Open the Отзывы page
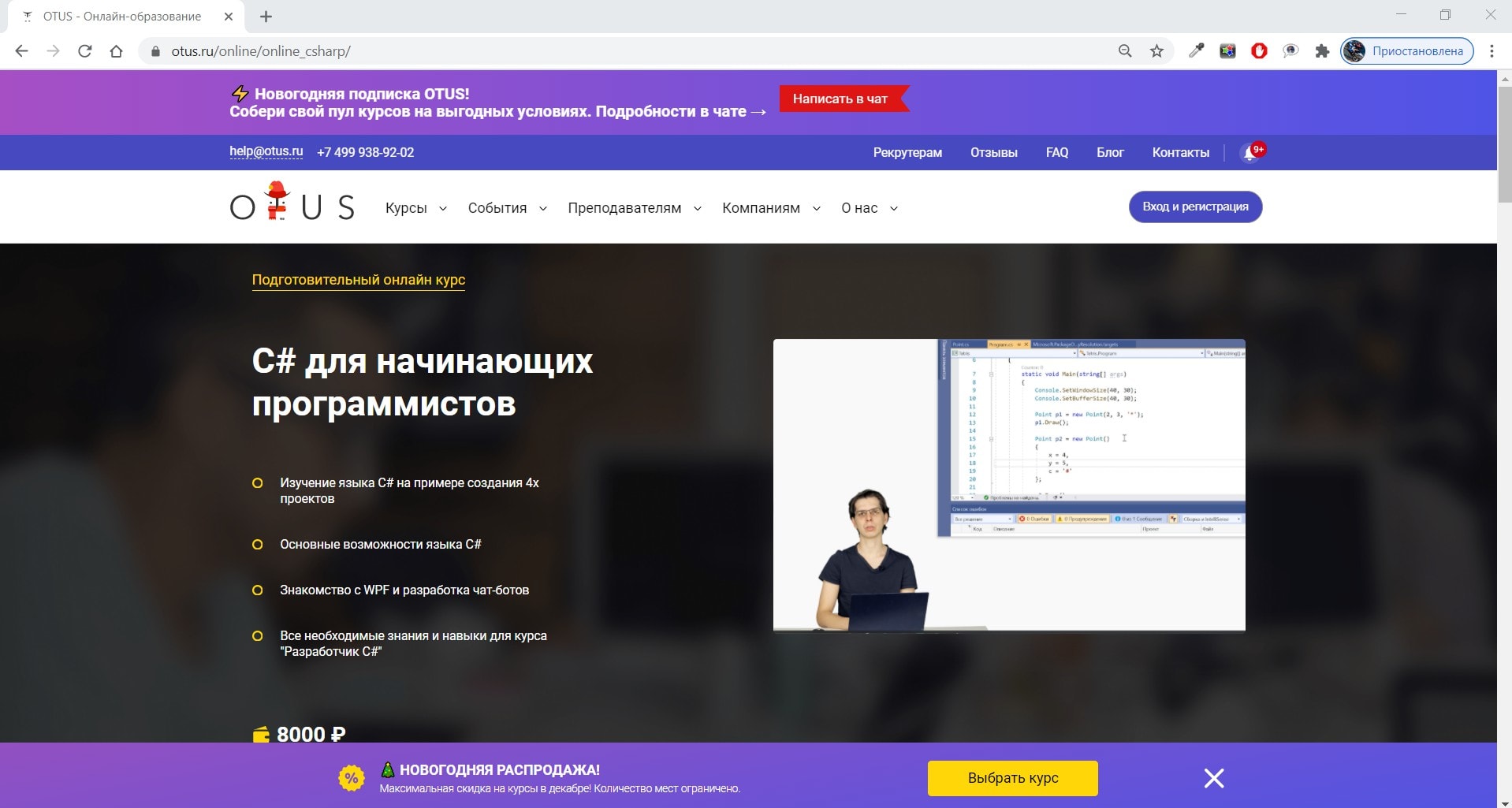Viewport: 1512px width, 808px height. (993, 152)
